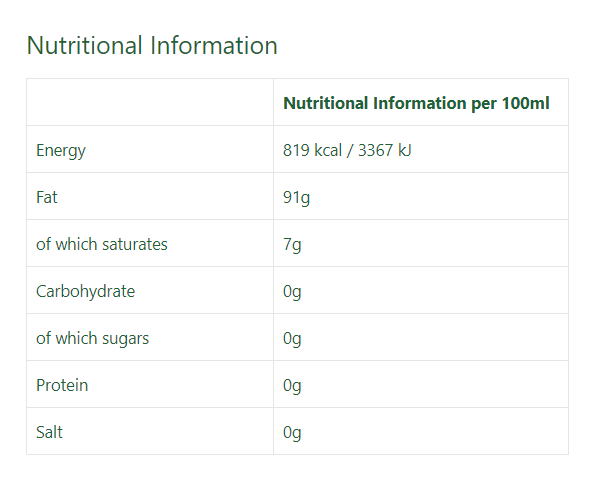The image size is (600, 500).
Task: Click the Energy row label
Action: (x=61, y=151)
